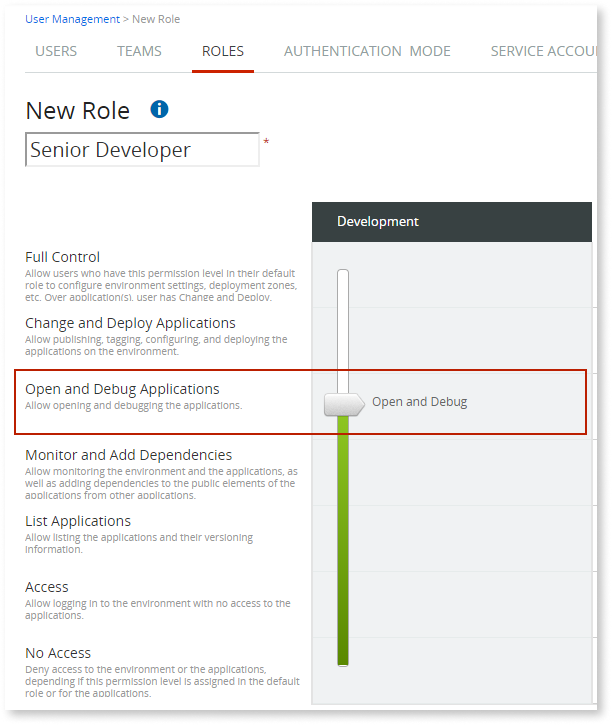
Task: Click the Open and Debug Applications heading
Action: click(x=122, y=389)
